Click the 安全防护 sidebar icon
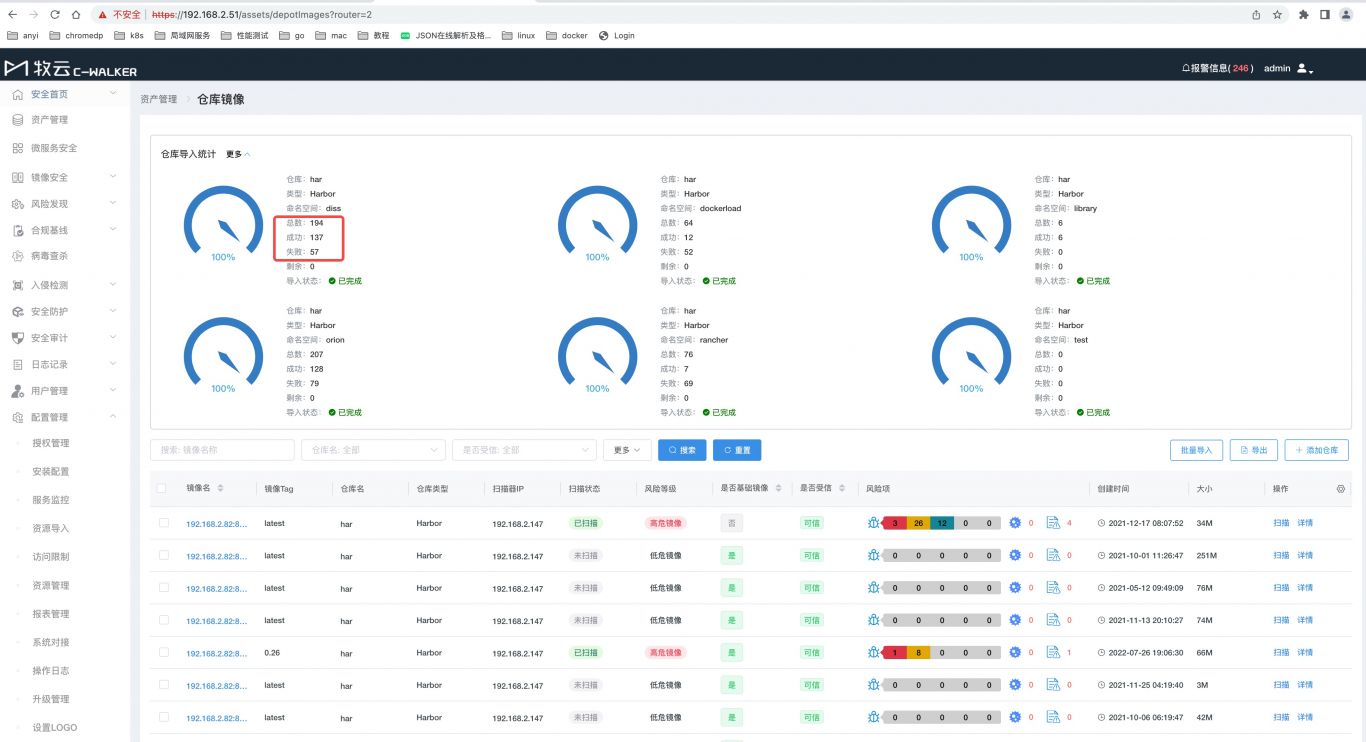This screenshot has width=1366, height=742. 18,311
